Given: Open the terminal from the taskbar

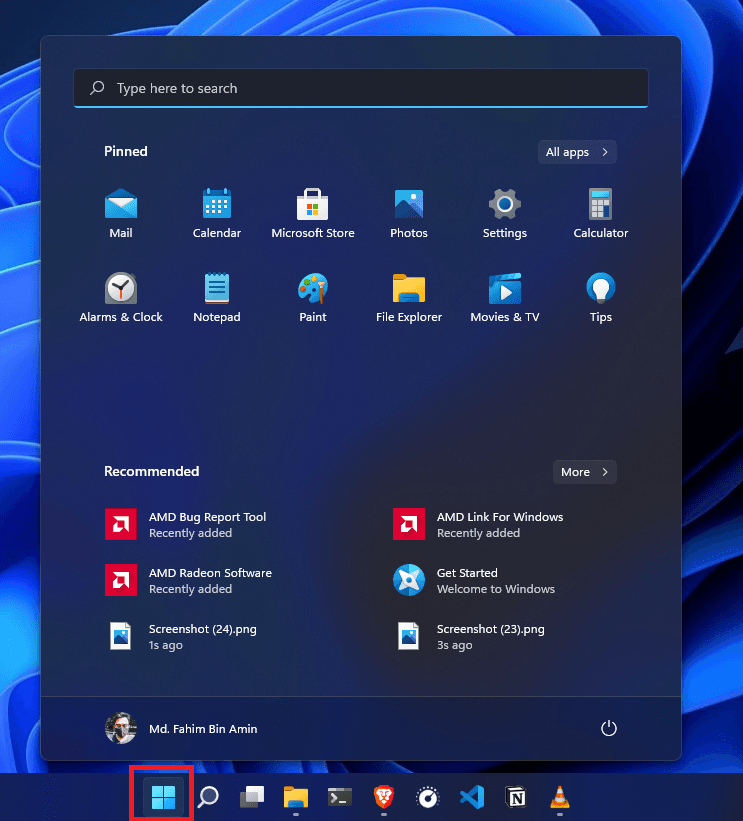Looking at the screenshot, I should [x=340, y=797].
